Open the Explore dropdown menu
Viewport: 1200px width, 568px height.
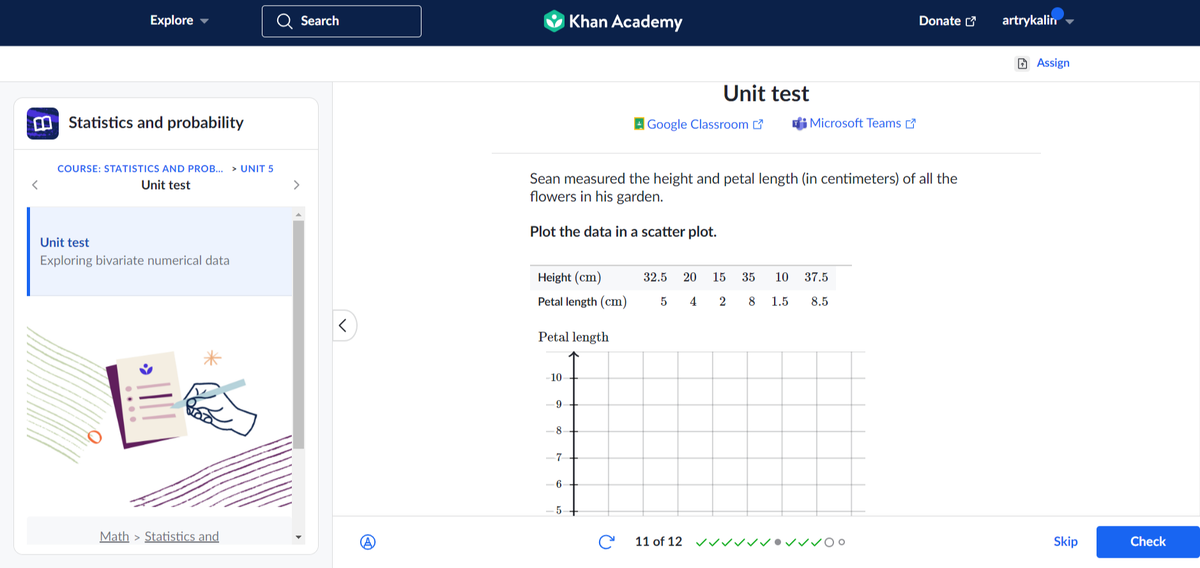coord(179,21)
